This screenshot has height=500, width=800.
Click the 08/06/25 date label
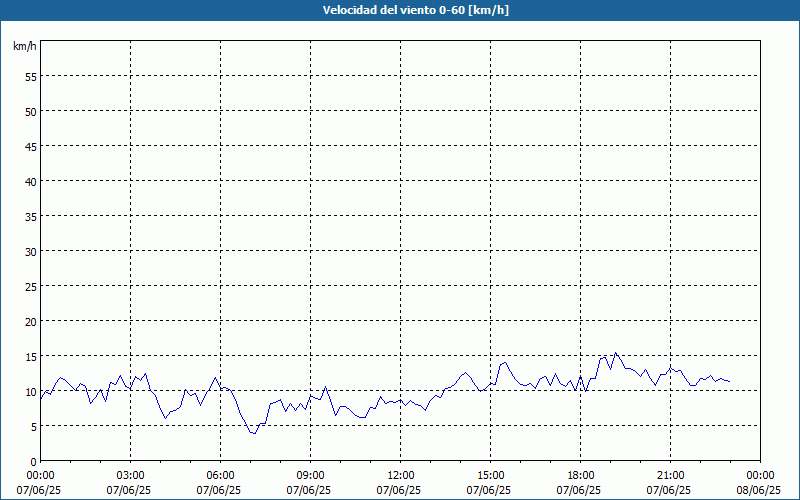point(758,490)
